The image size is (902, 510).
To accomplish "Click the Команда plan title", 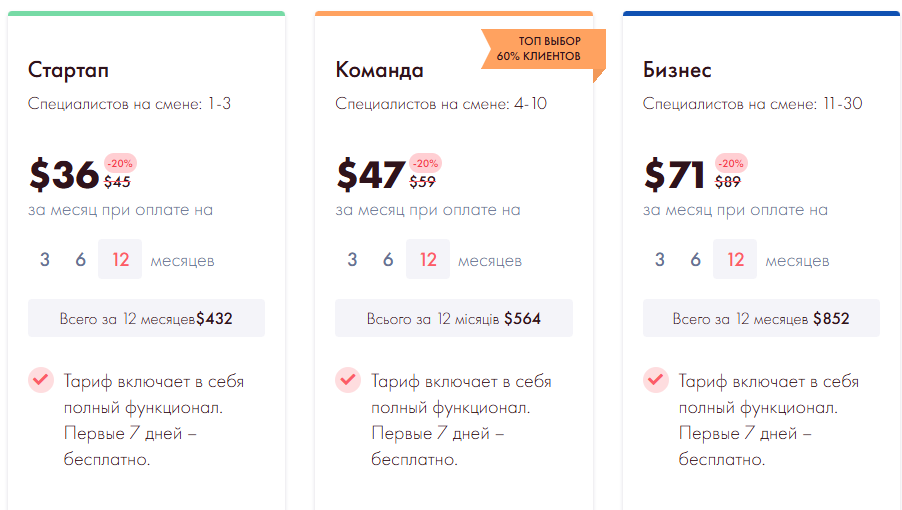I will pos(380,70).
